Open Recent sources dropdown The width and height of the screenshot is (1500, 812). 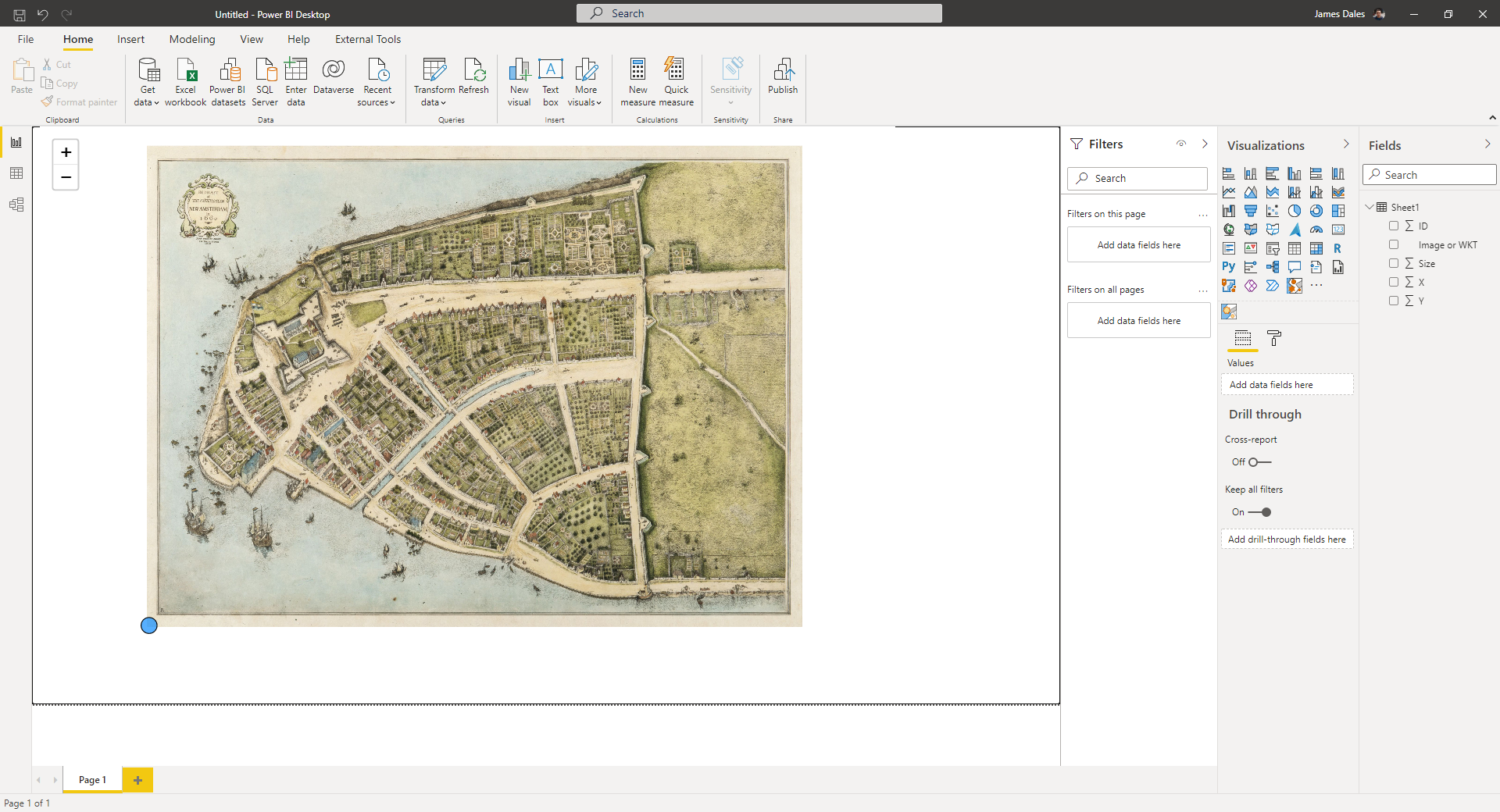[377, 81]
